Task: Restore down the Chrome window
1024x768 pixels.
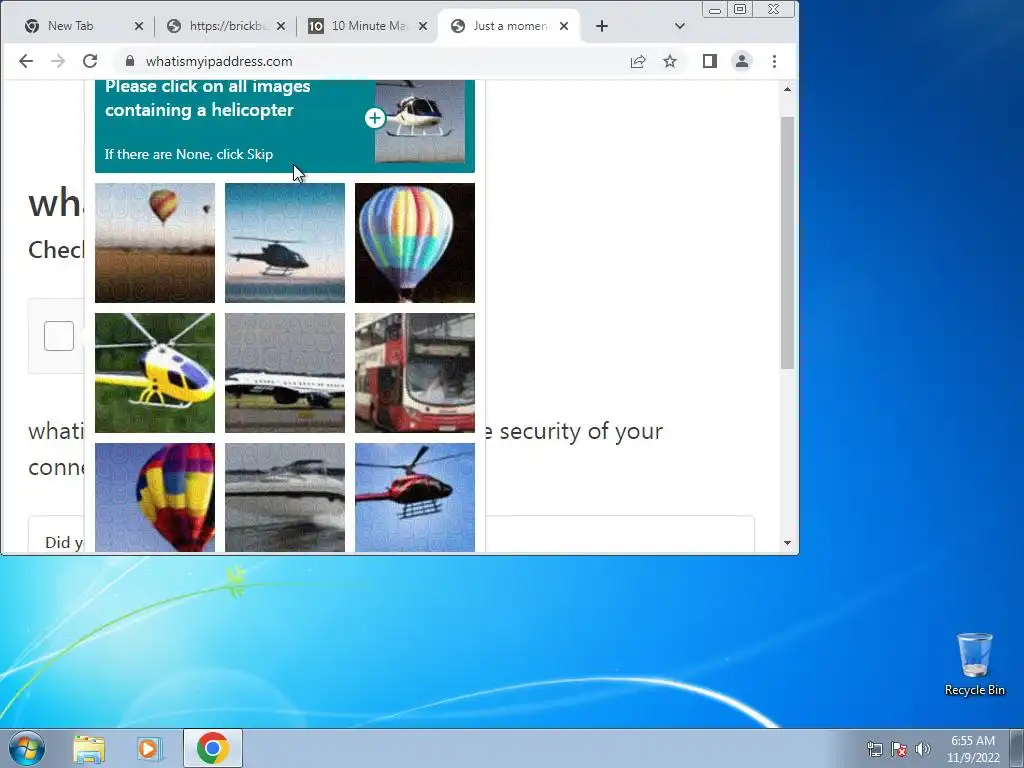Action: (740, 10)
